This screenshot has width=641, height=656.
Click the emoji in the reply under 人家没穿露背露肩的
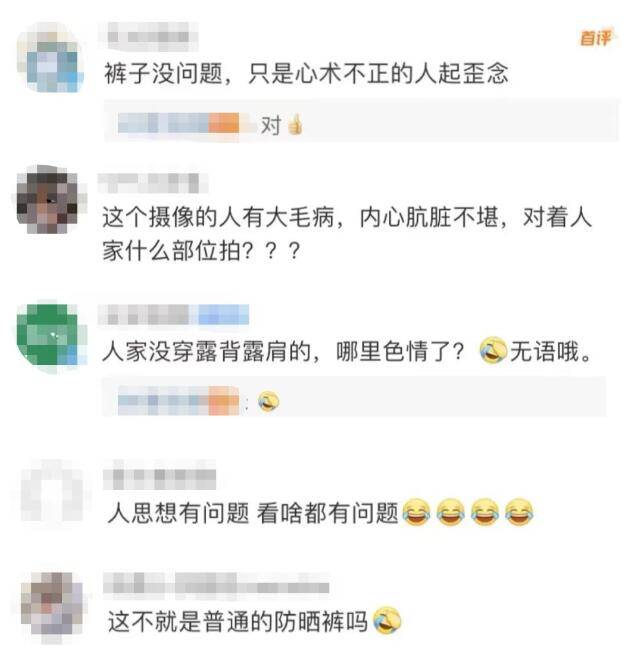[268, 401]
